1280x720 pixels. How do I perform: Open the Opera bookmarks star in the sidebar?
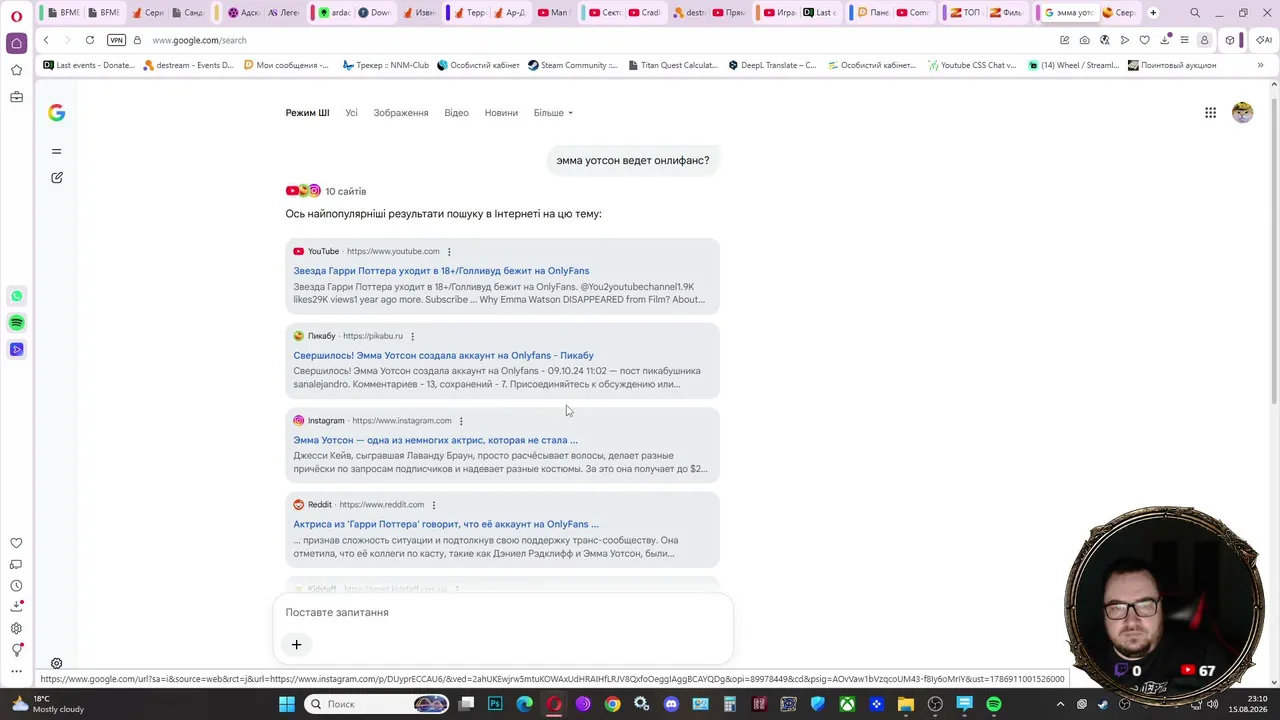tap(16, 70)
